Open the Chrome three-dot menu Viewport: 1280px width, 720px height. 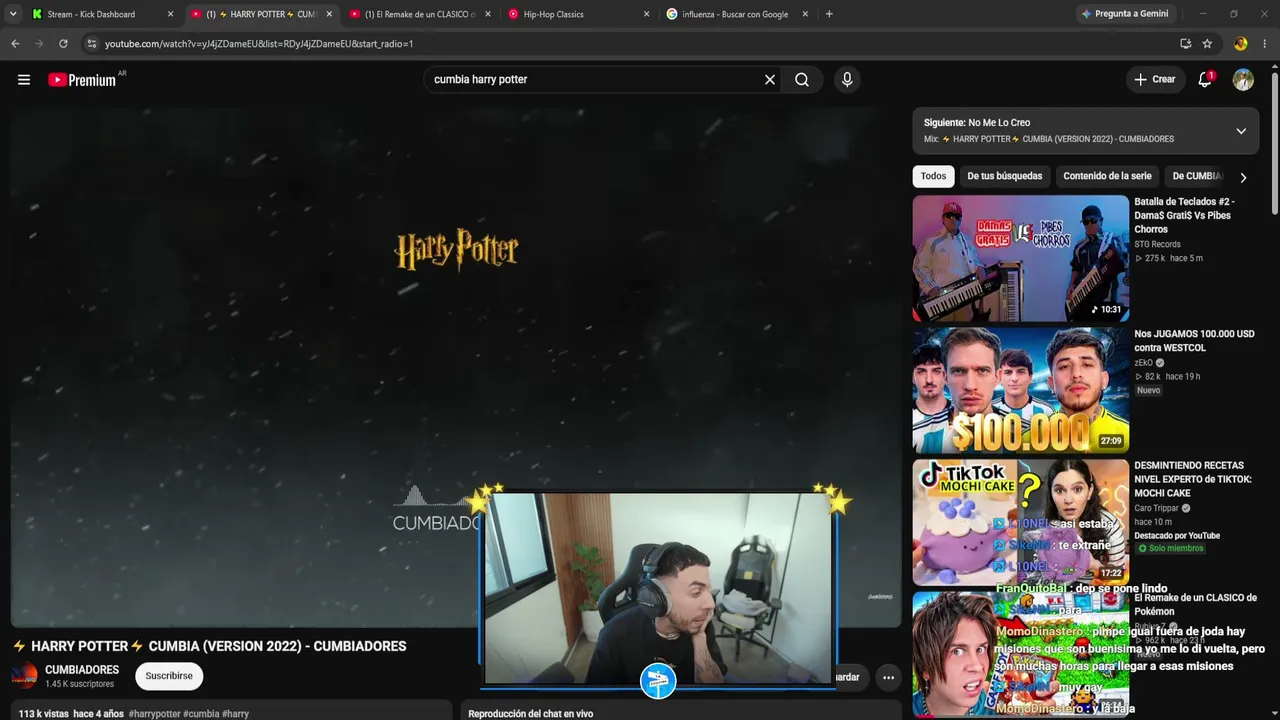pos(1265,44)
